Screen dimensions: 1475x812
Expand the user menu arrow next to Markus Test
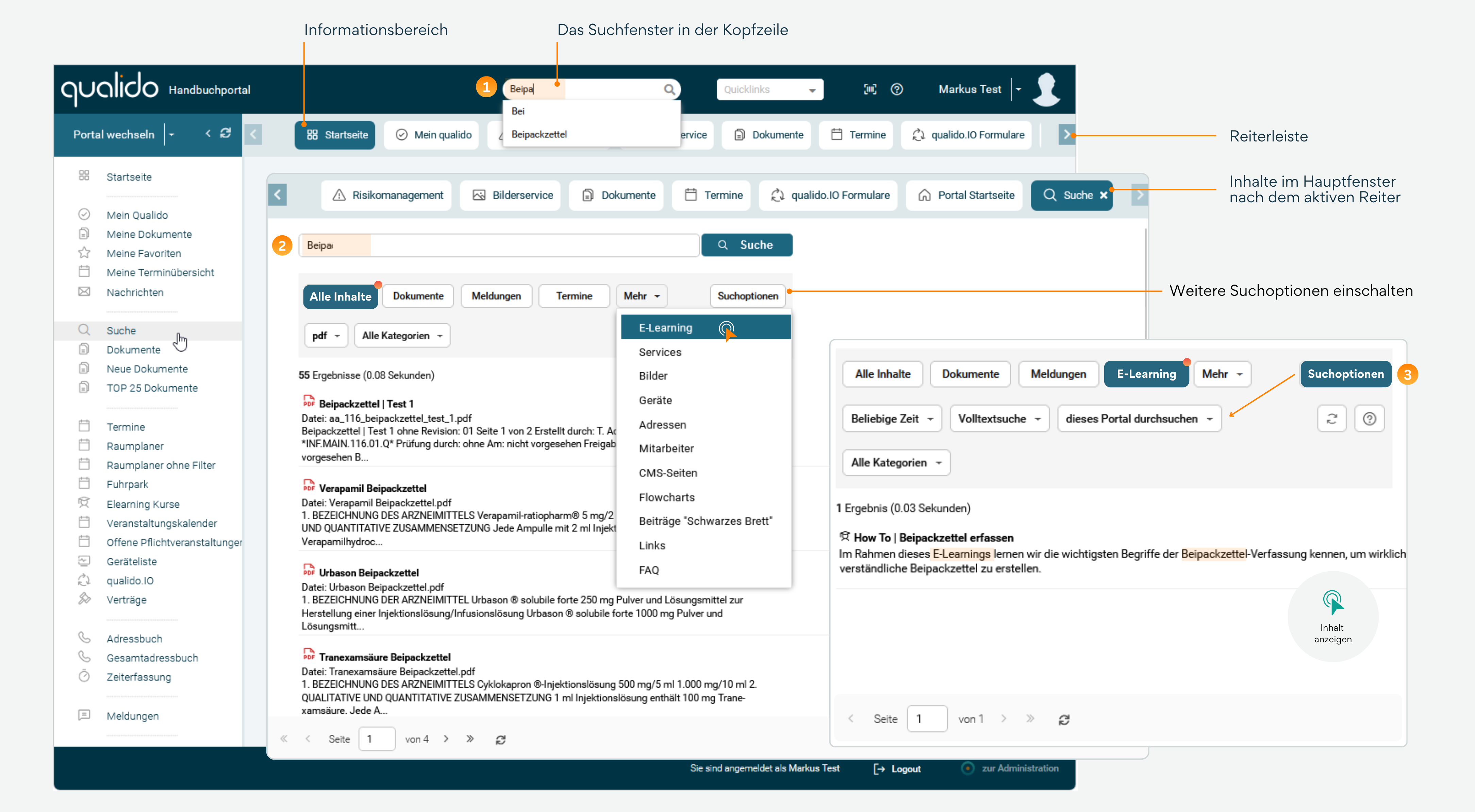coord(1018,89)
